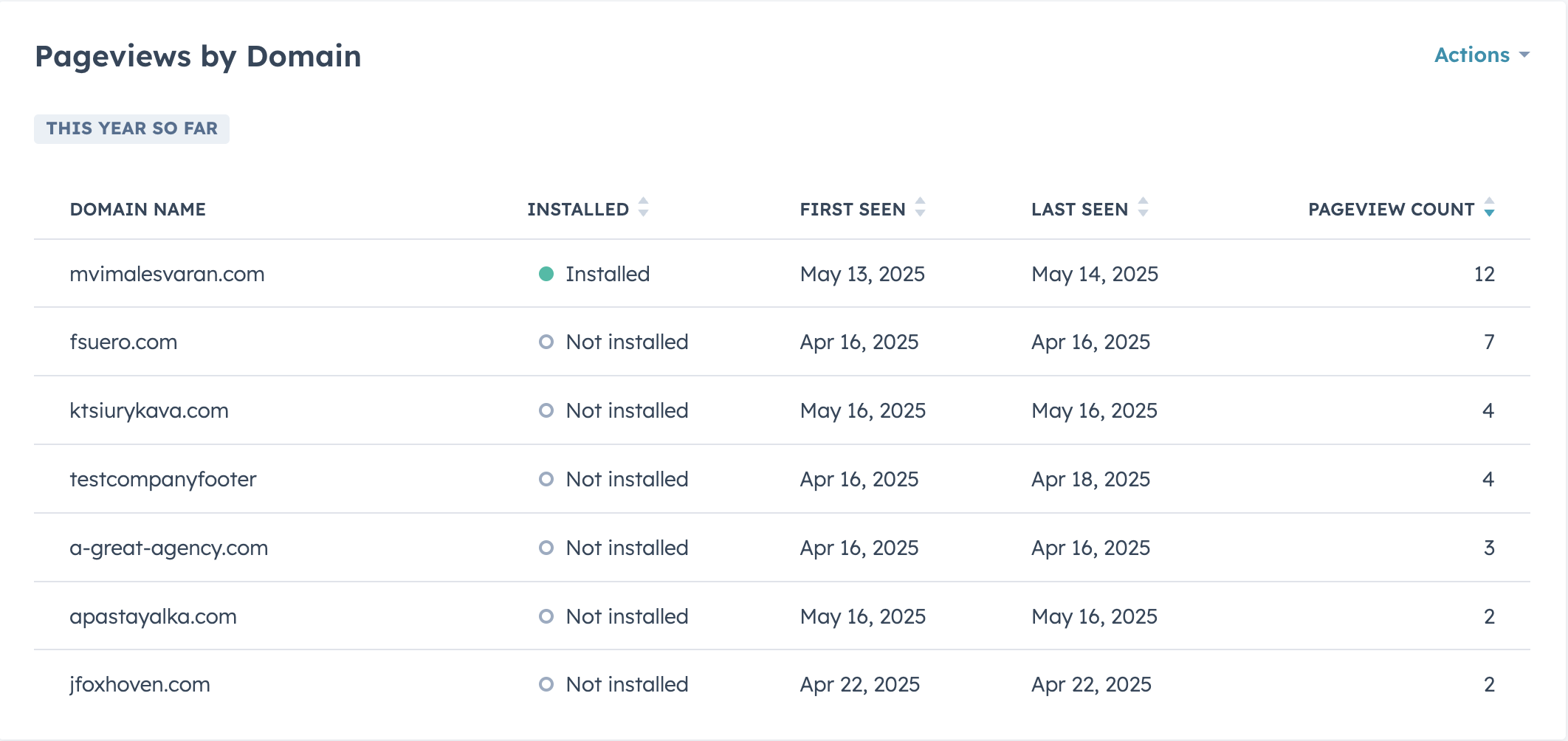This screenshot has height=741, width=1568.
Task: Select the fsuero.com domain name
Action: point(123,342)
